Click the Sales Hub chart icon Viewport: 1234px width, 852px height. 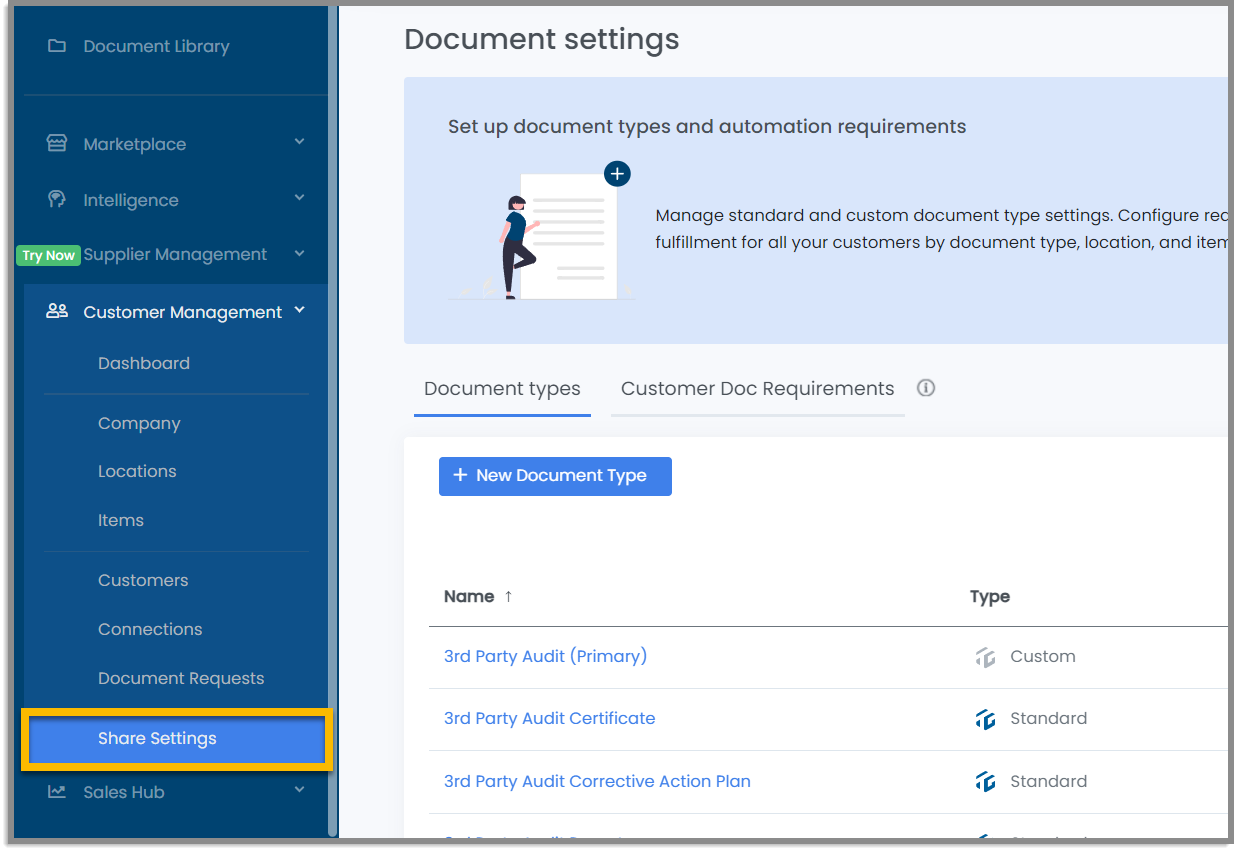pyautogui.click(x=57, y=791)
